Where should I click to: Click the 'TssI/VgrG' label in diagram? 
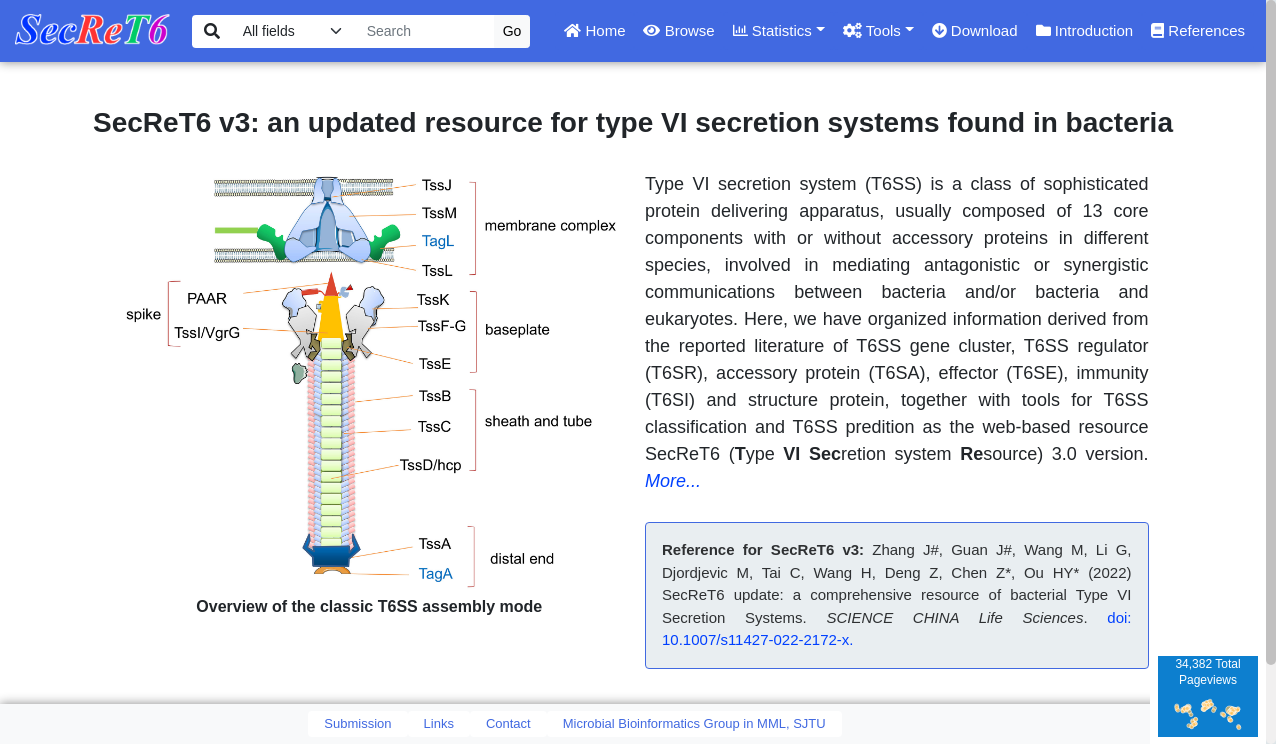(x=207, y=333)
